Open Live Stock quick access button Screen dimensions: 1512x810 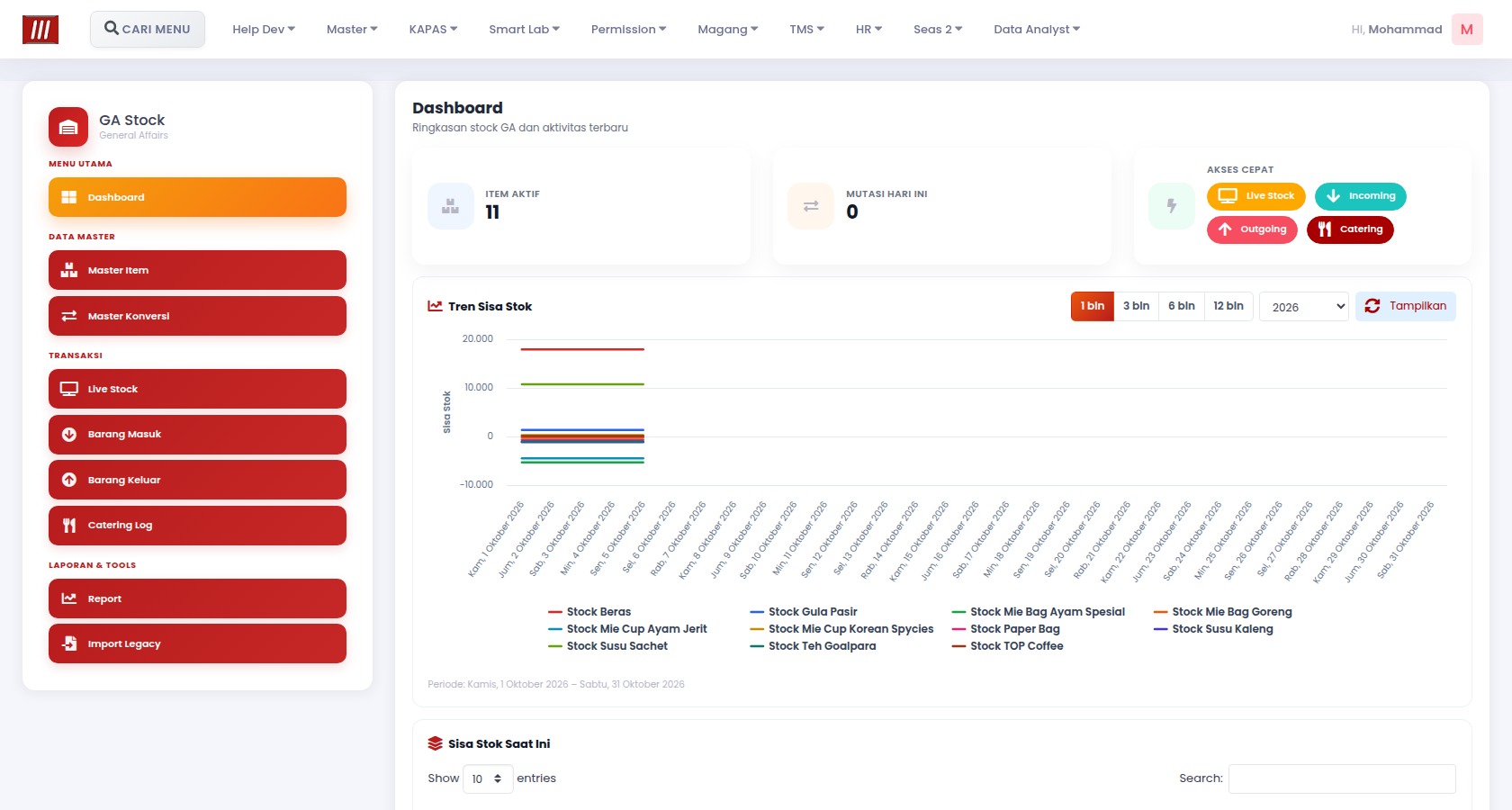tap(1255, 196)
